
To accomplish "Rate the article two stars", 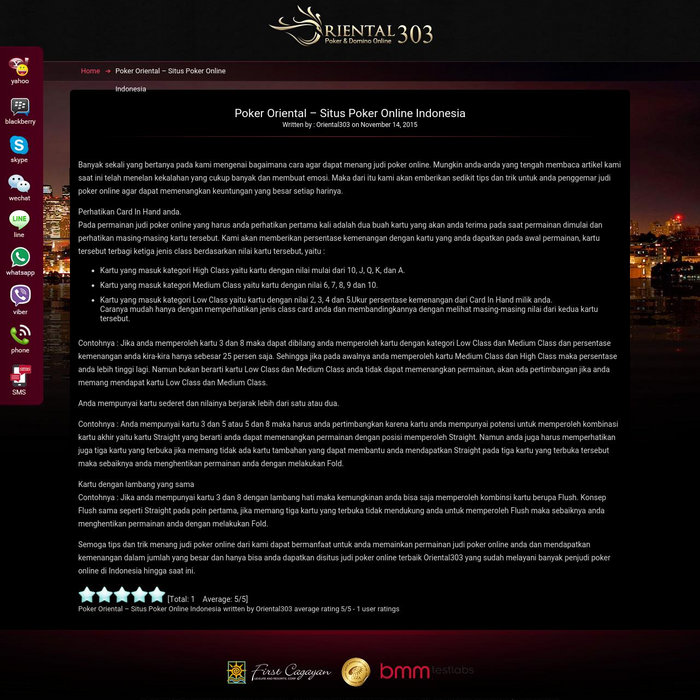I will [104, 595].
